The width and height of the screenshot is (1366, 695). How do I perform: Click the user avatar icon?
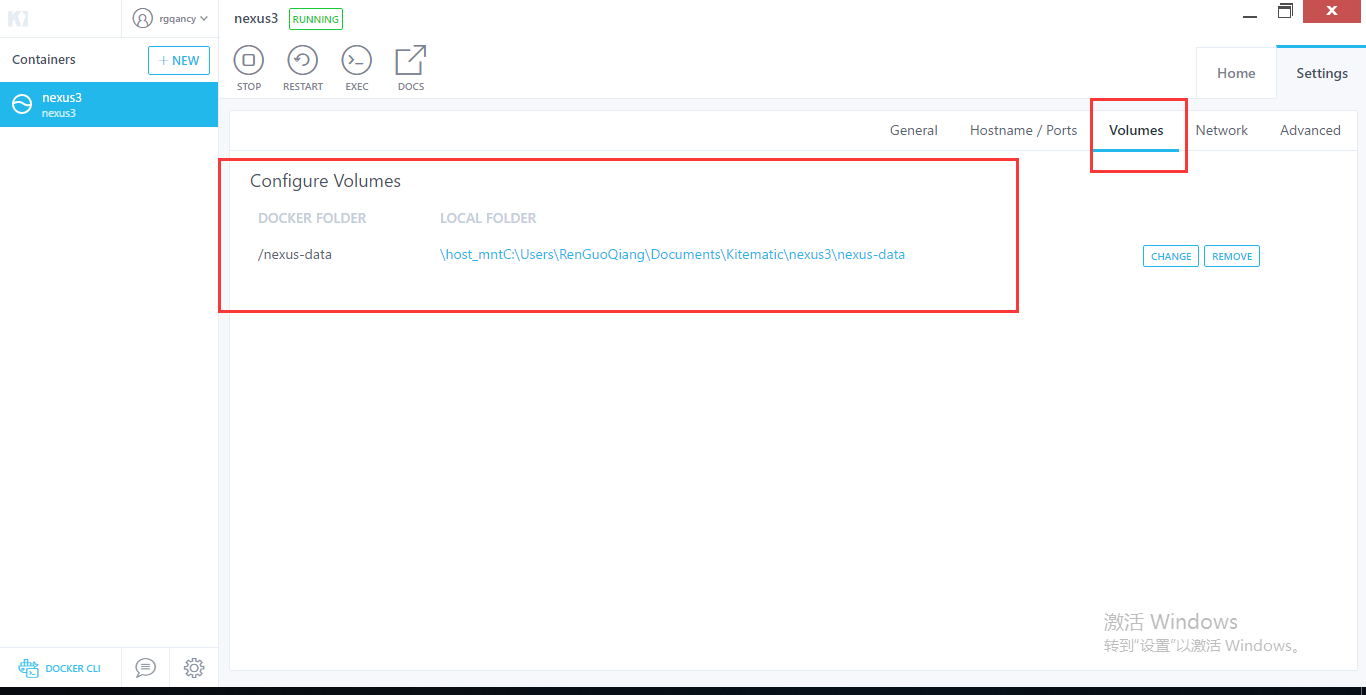(x=143, y=18)
